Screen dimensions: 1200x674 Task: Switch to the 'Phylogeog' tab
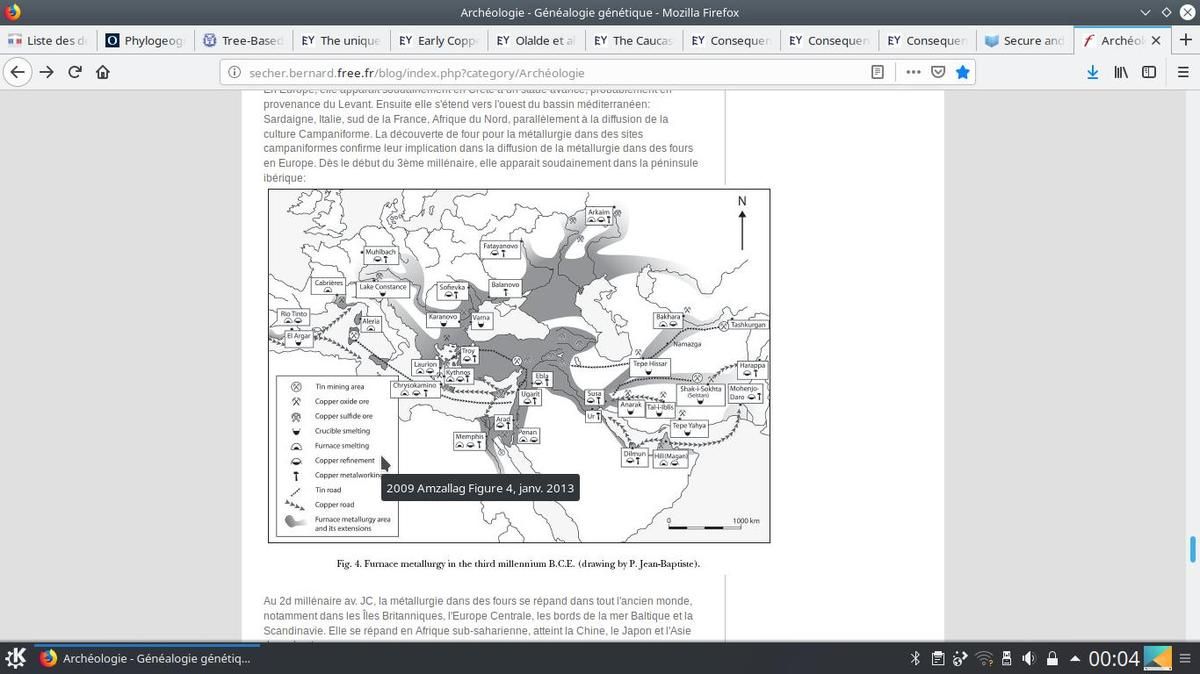(x=145, y=41)
